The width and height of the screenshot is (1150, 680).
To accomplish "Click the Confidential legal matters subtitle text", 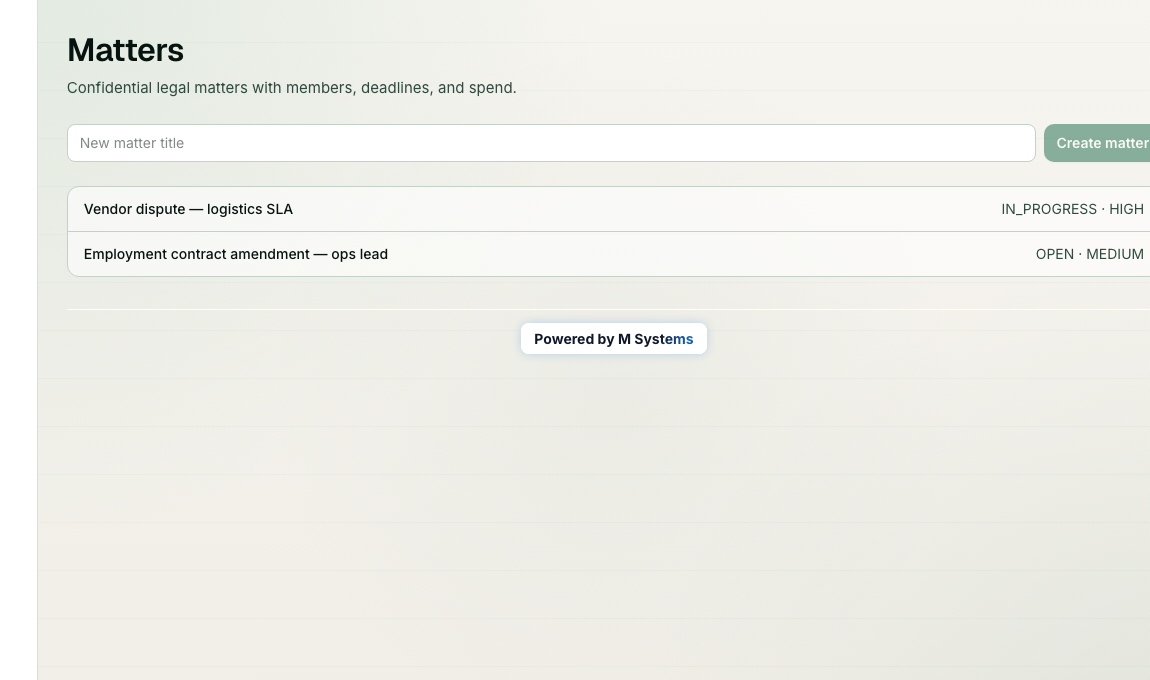I will [x=292, y=88].
